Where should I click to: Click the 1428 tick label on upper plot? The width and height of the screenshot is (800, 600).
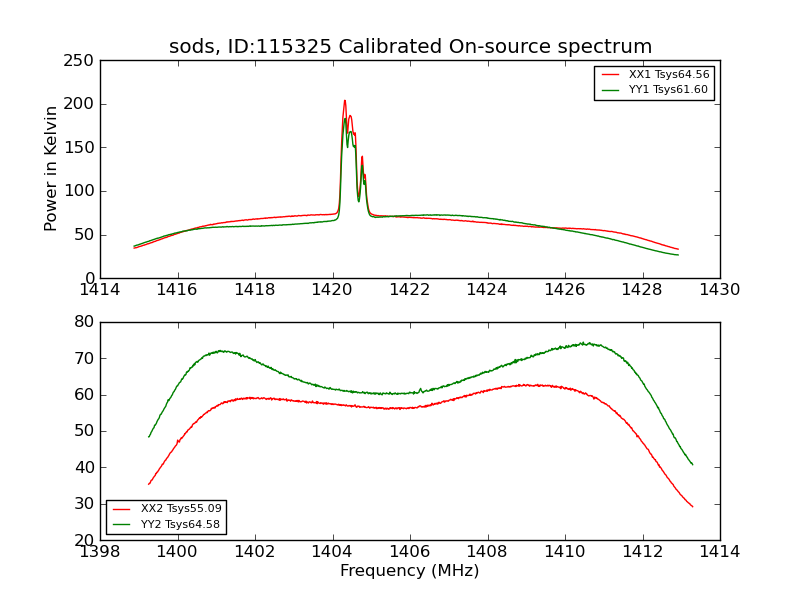coord(642,290)
